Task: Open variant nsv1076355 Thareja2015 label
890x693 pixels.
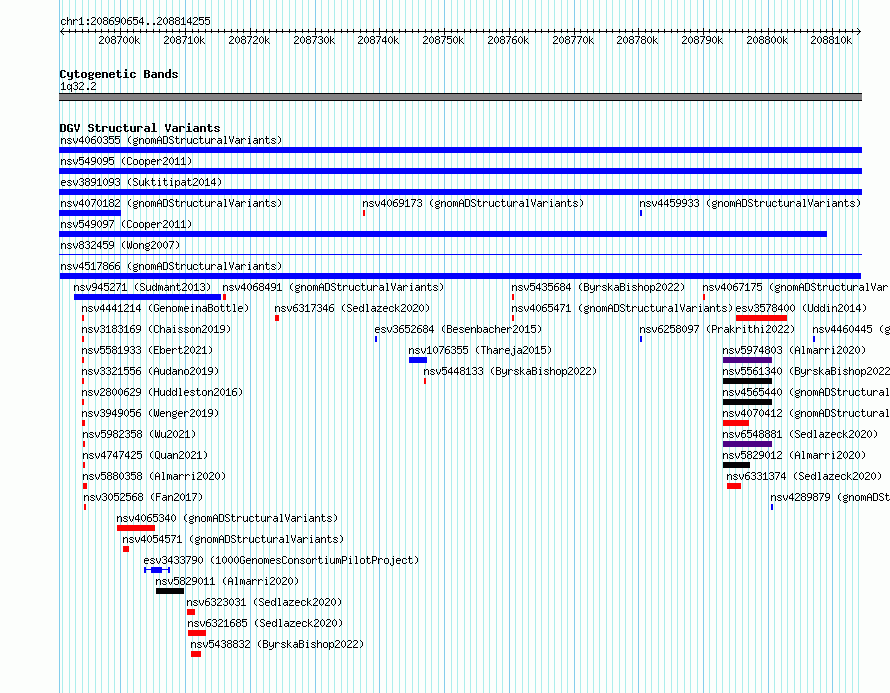Action: click(x=480, y=350)
